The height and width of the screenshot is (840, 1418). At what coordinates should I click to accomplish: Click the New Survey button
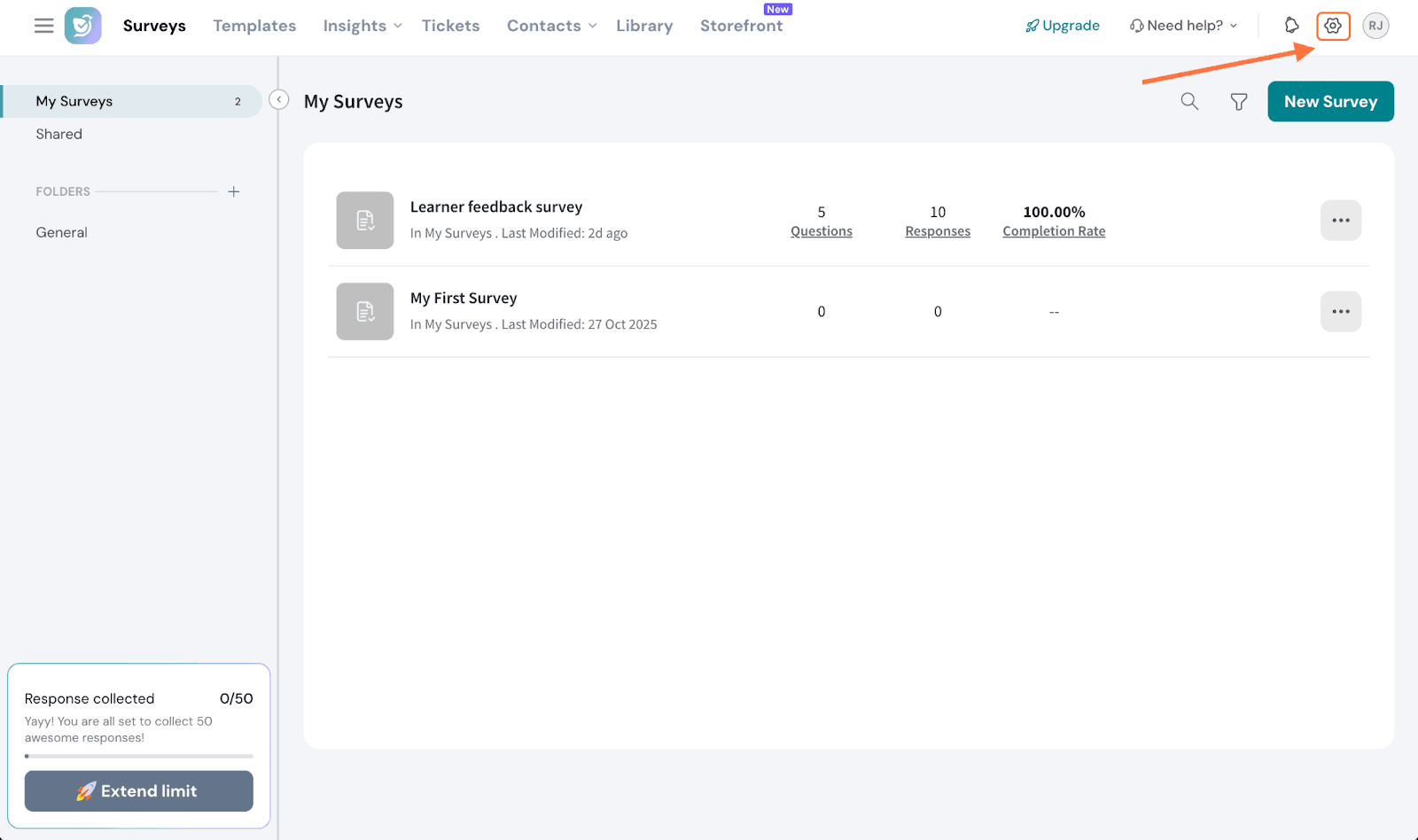(1330, 102)
